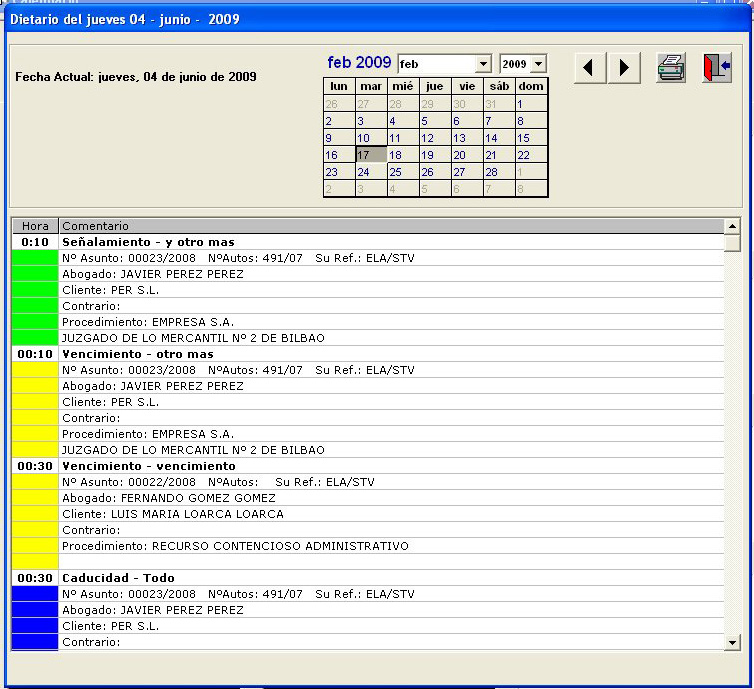Screen dimensions: 754x689
Task: Select row 'Abogado: FERNANDO GOMEZ GOMEZ'
Action: pos(168,498)
